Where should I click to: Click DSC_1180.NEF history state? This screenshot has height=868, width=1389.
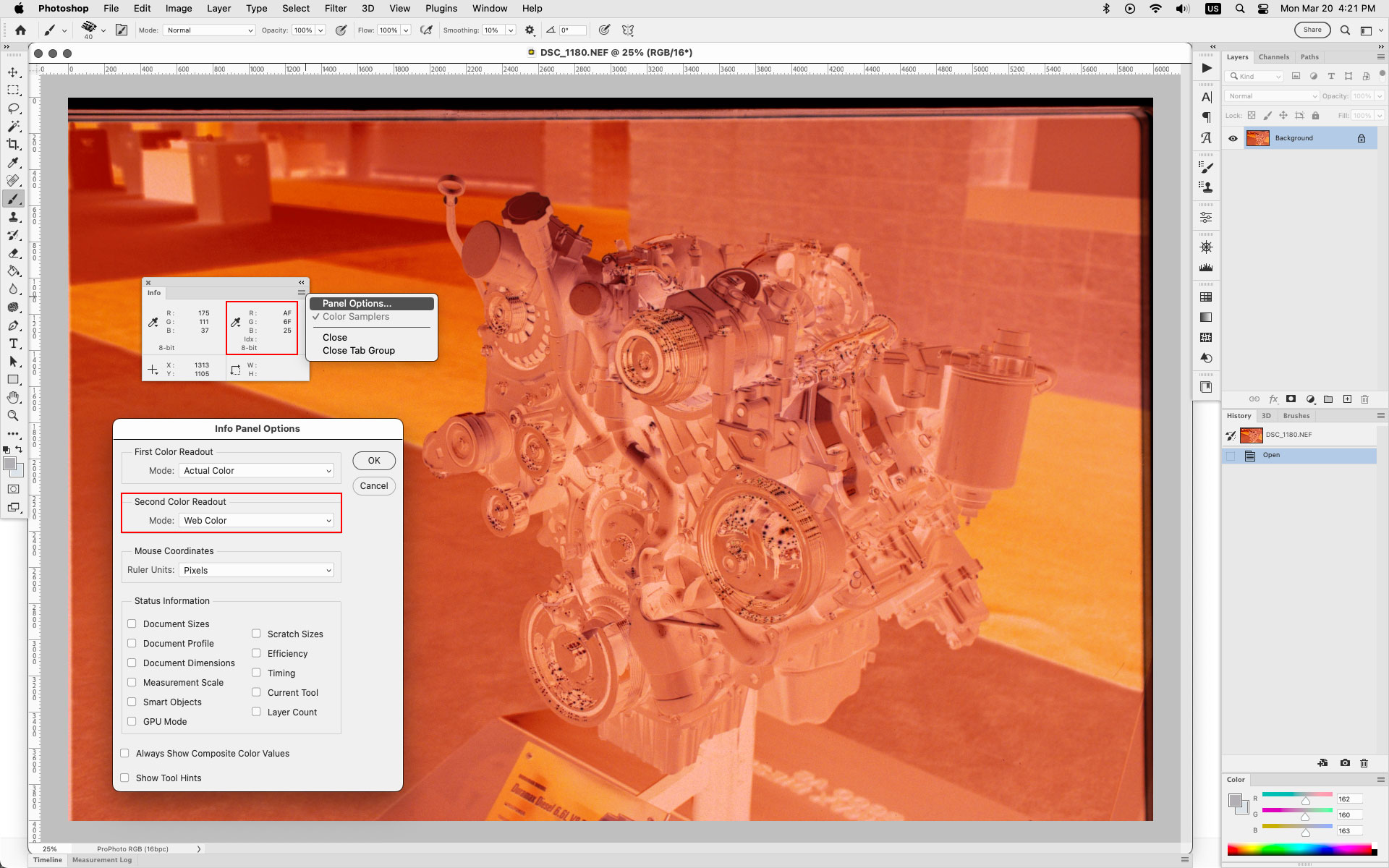(1288, 434)
